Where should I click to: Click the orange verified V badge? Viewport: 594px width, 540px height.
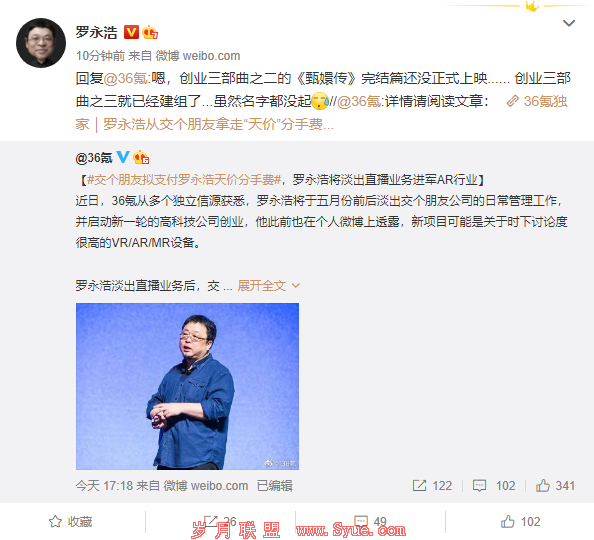(131, 32)
